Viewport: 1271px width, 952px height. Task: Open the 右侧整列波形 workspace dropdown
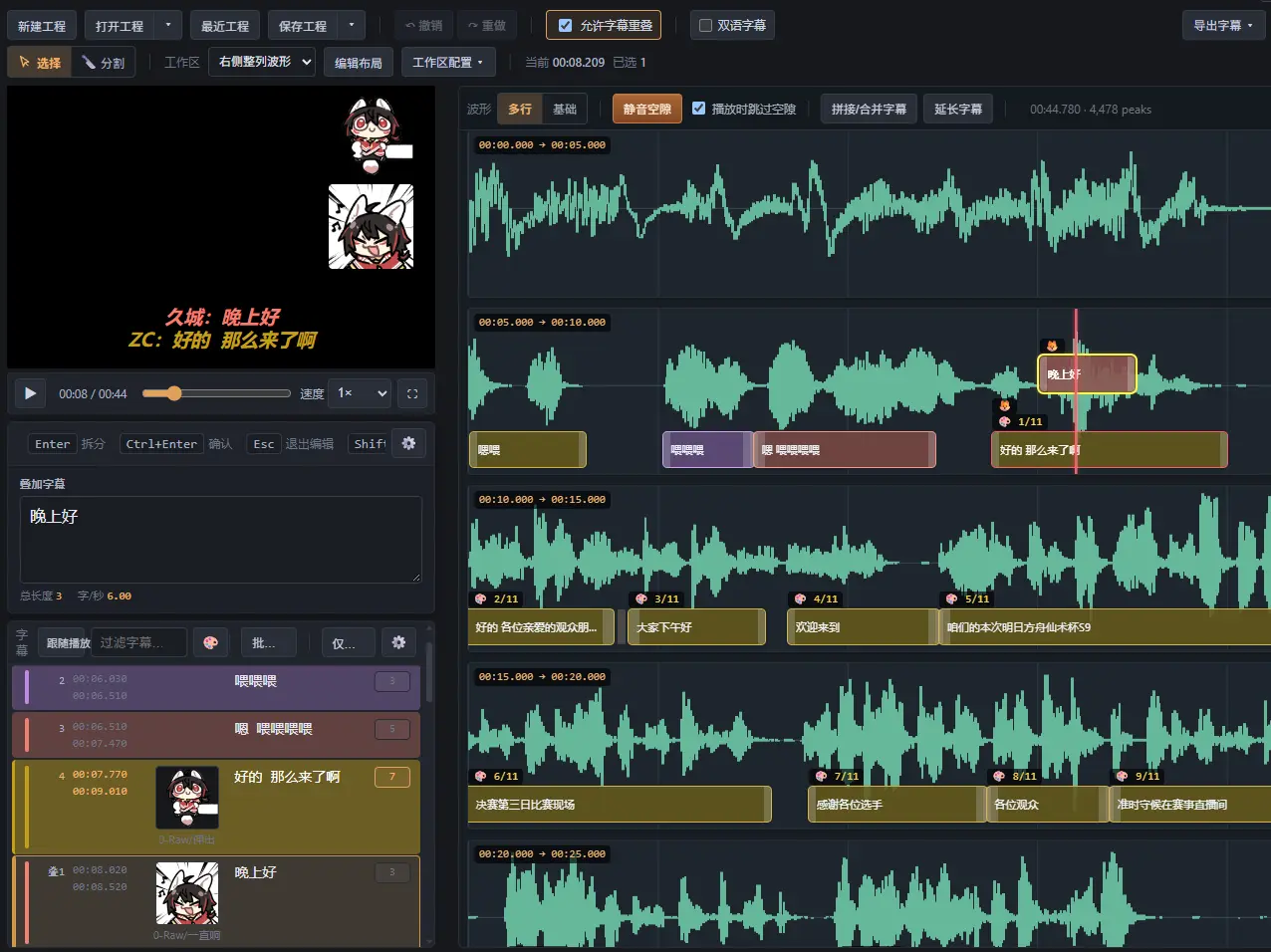pyautogui.click(x=262, y=62)
